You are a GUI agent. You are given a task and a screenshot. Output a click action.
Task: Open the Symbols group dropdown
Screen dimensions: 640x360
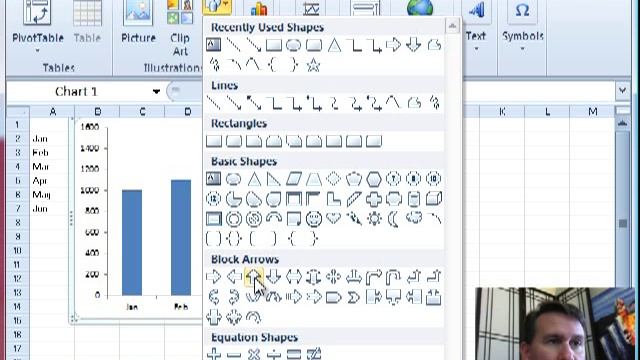click(522, 49)
